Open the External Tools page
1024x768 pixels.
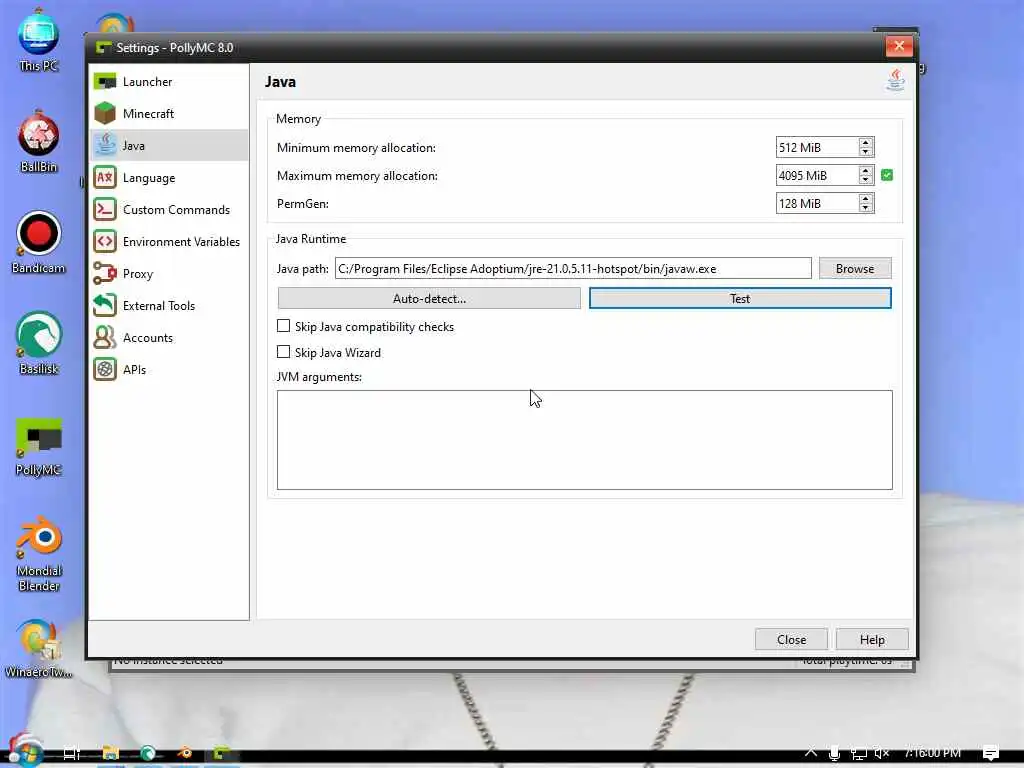tap(168, 306)
